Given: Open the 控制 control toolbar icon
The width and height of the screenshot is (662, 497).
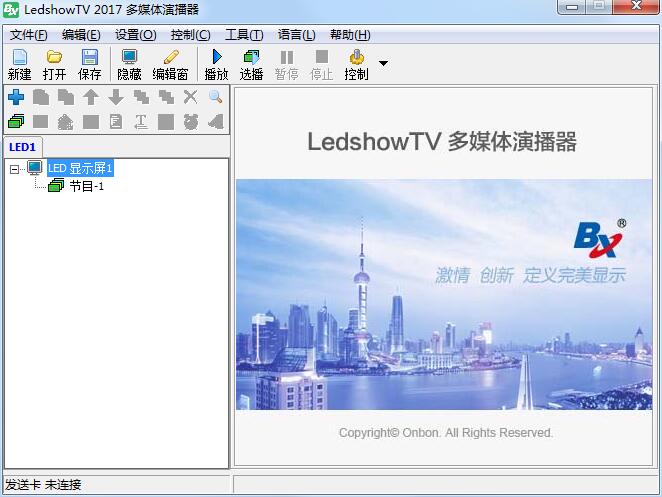Looking at the screenshot, I should (356, 64).
